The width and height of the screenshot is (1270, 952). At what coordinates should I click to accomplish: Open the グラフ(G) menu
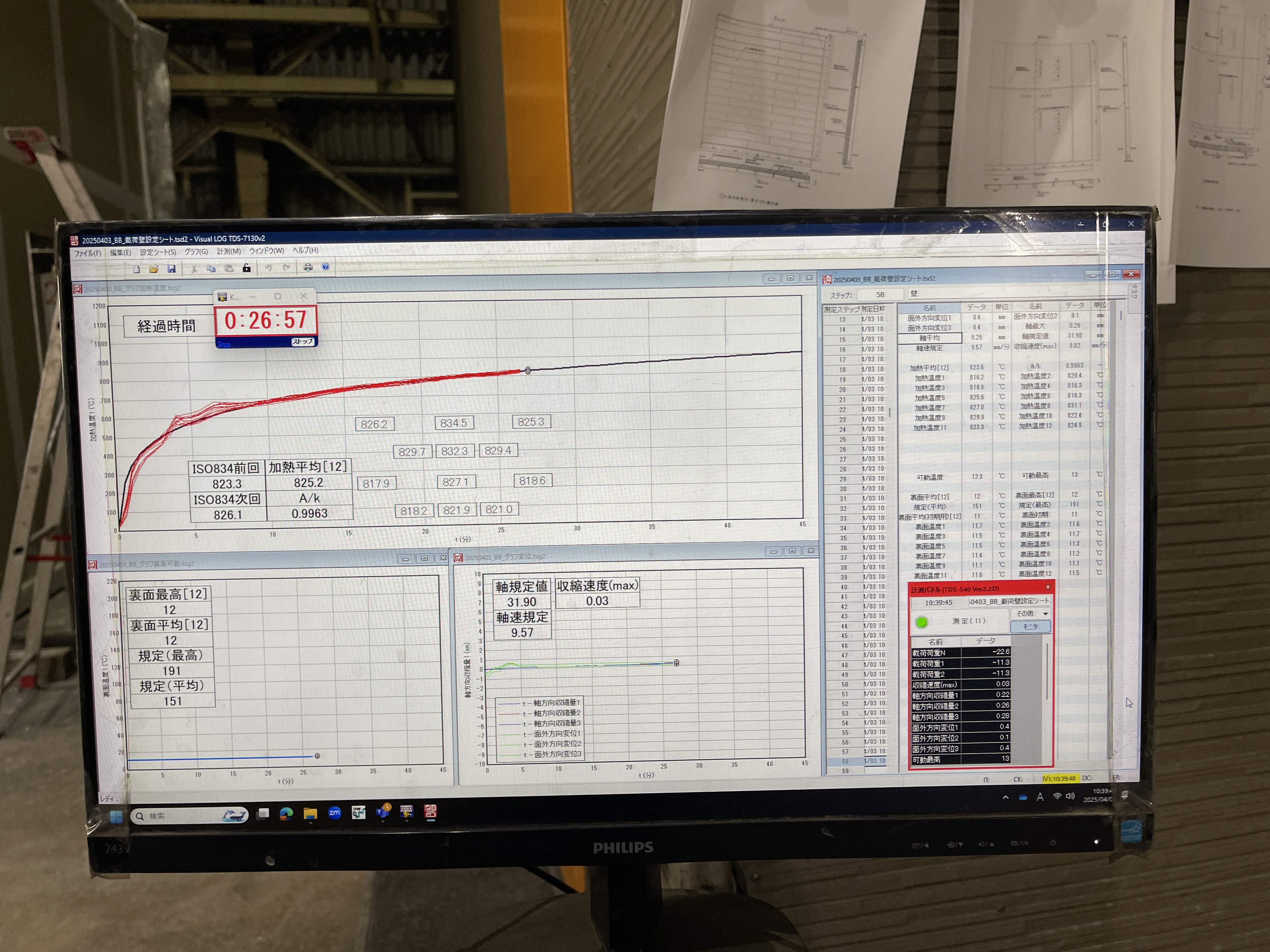[196, 252]
